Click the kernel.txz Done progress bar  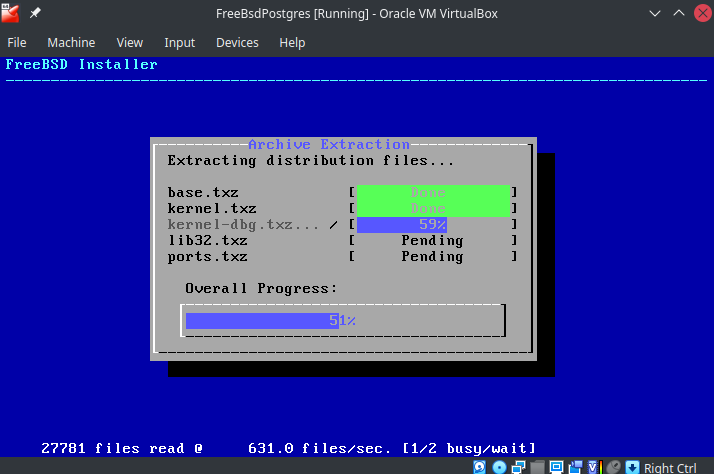click(433, 209)
